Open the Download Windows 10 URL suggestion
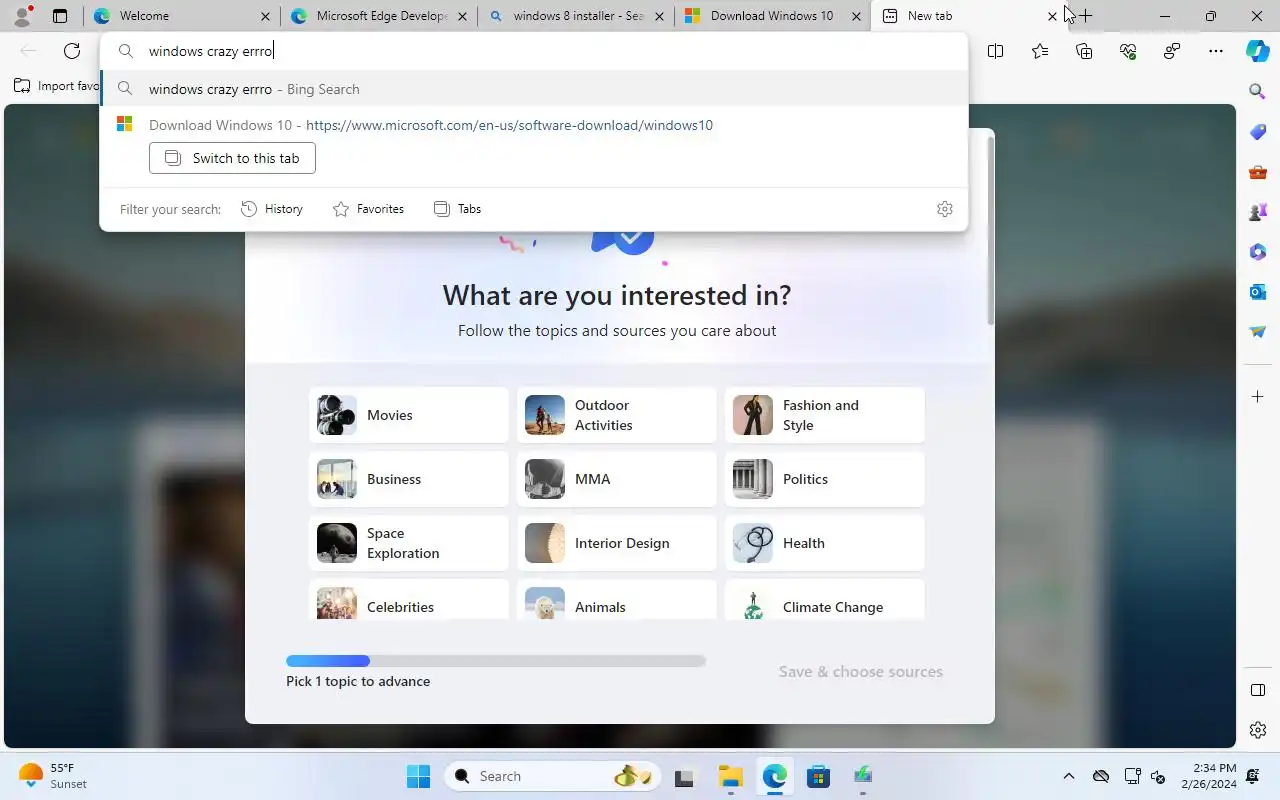Image resolution: width=1280 pixels, height=800 pixels. [534, 125]
